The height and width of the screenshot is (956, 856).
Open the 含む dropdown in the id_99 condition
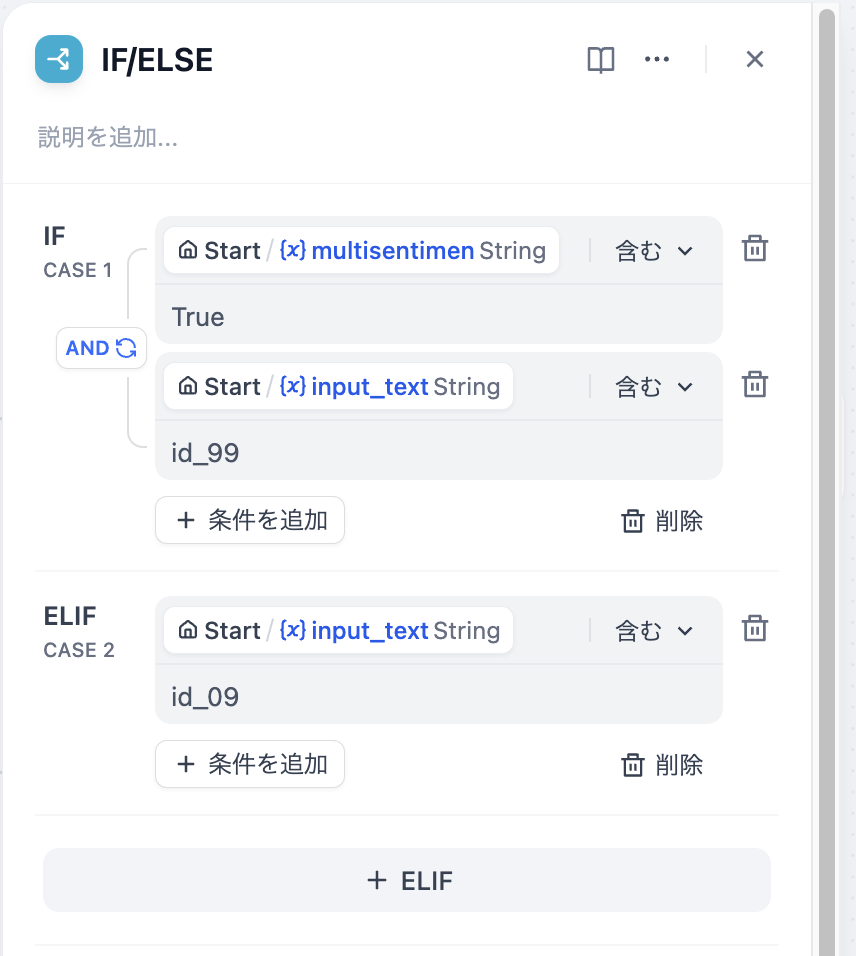(x=654, y=387)
